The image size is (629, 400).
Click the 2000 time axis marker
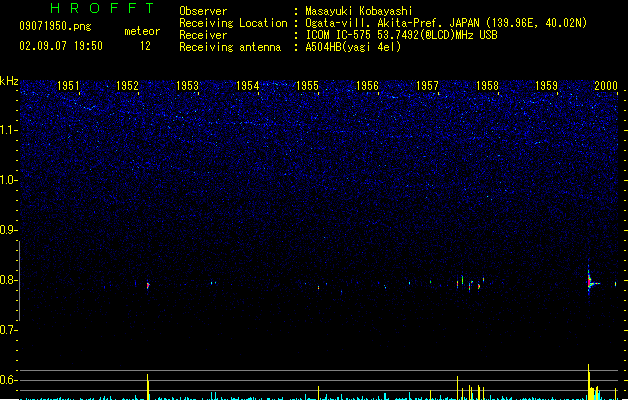click(x=606, y=86)
